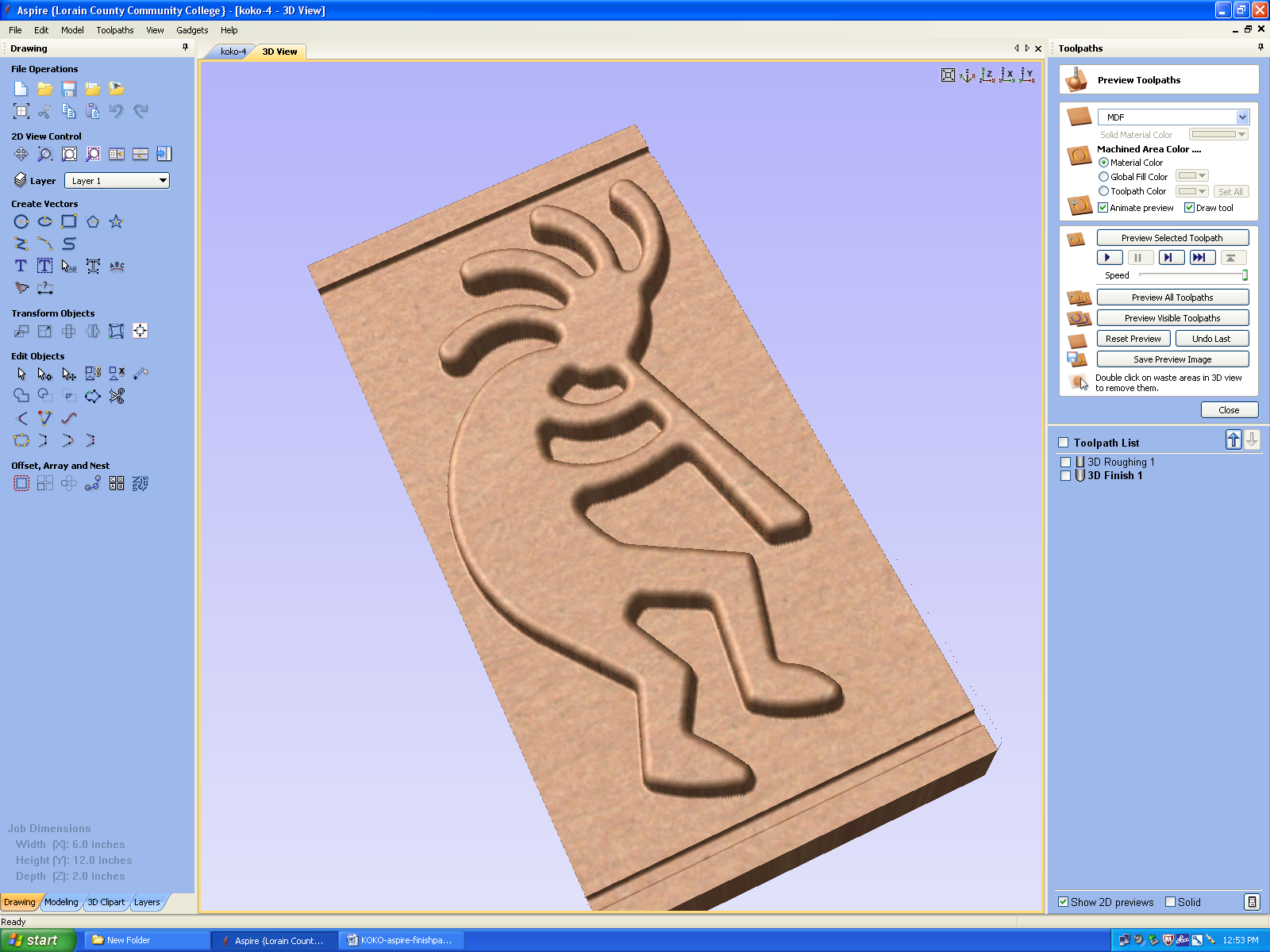Click the Undo Last button
Viewport: 1270px width, 952px height.
coord(1211,339)
